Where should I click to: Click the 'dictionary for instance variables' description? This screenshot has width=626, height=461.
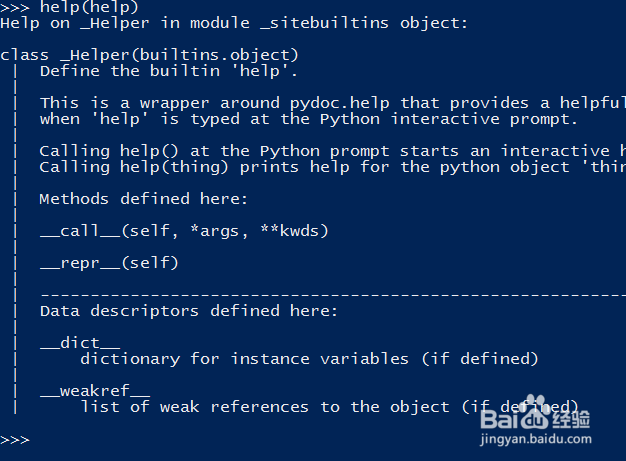pyautogui.click(x=309, y=359)
